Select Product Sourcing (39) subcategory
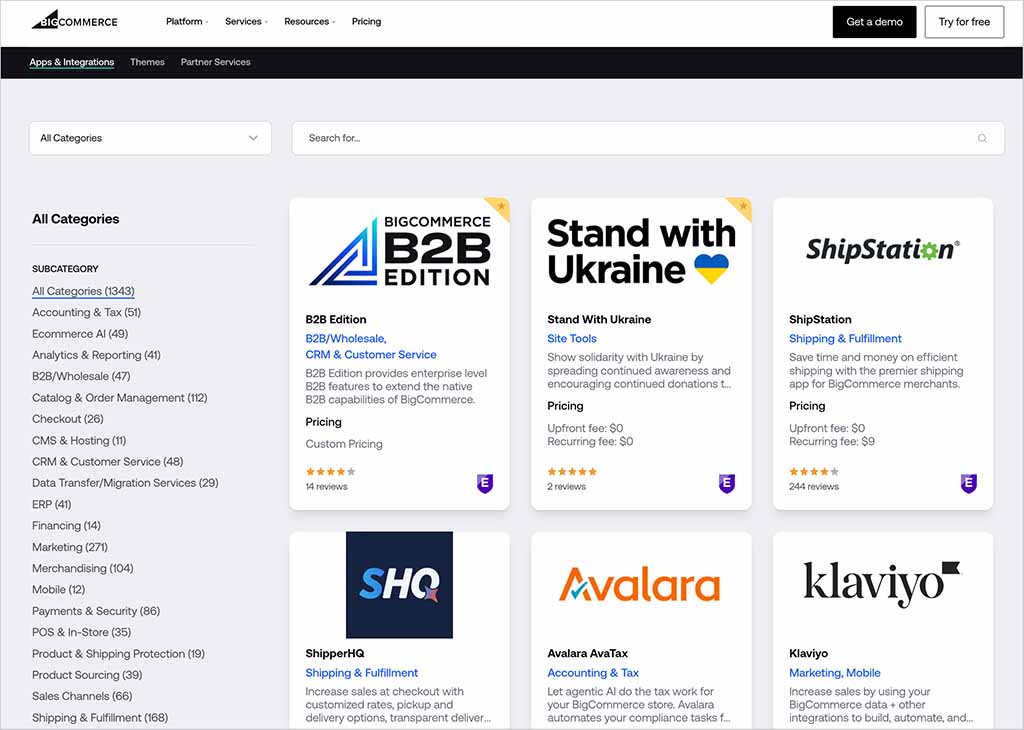 87,675
